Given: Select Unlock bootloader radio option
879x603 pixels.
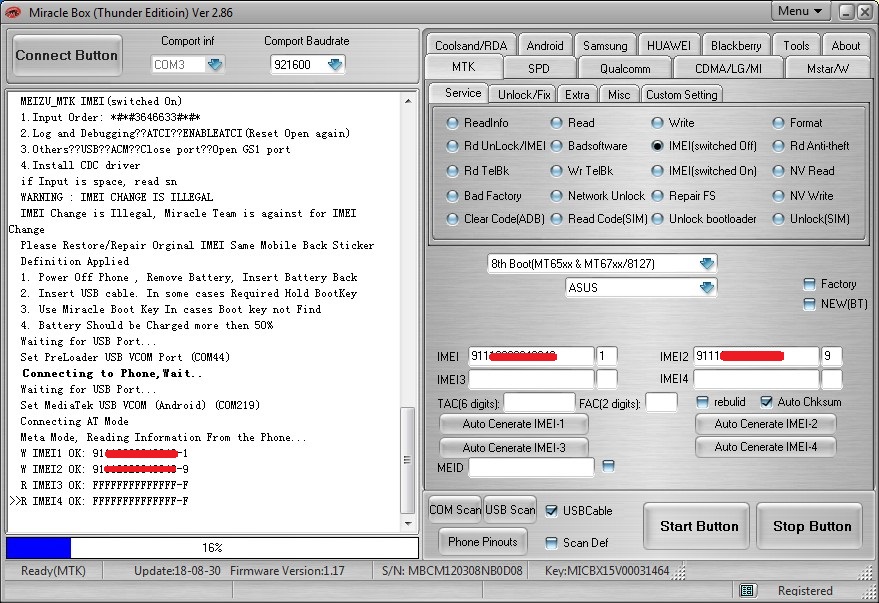Looking at the screenshot, I should tap(657, 219).
